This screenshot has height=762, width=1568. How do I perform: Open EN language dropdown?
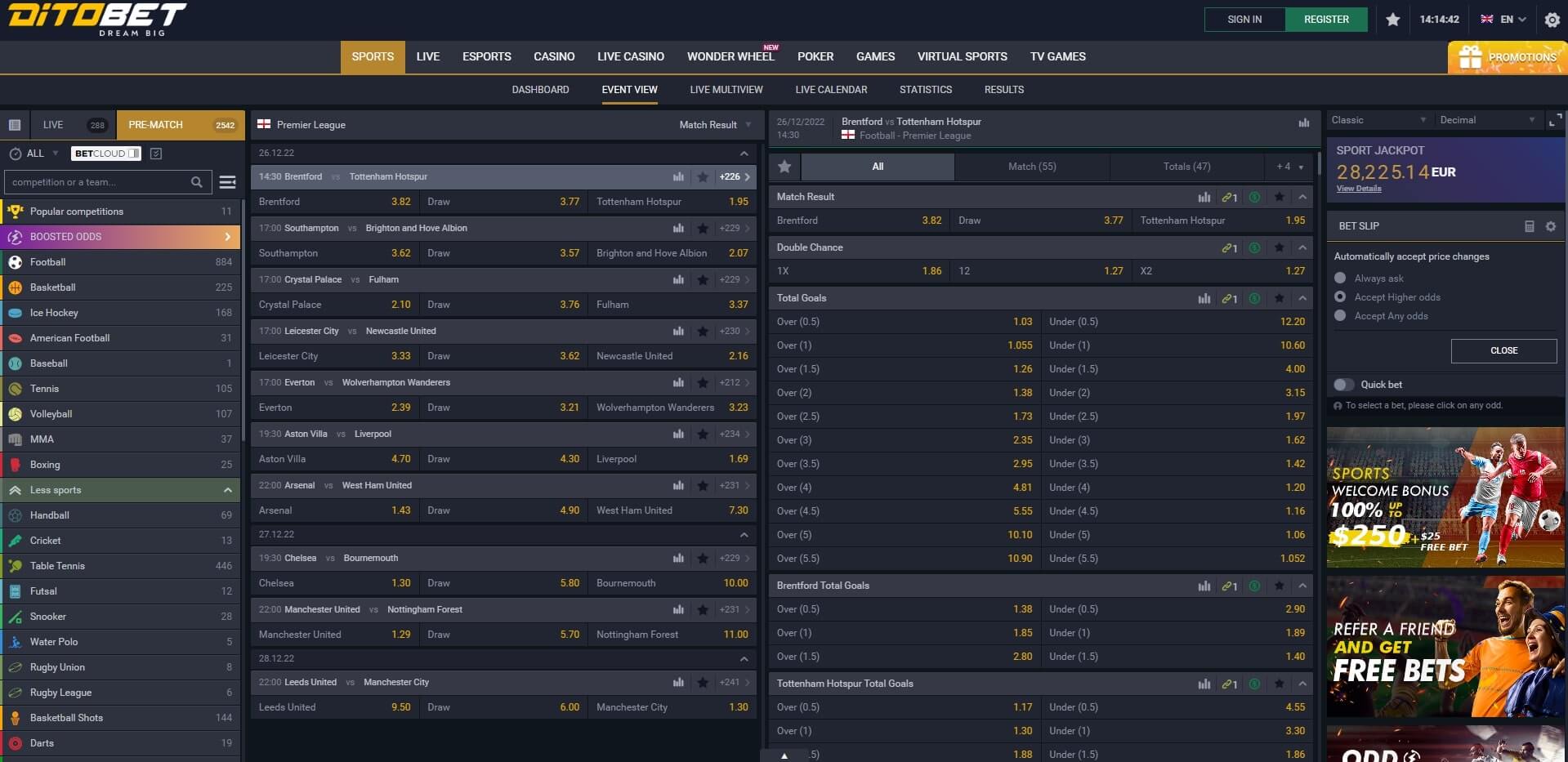coord(1503,20)
